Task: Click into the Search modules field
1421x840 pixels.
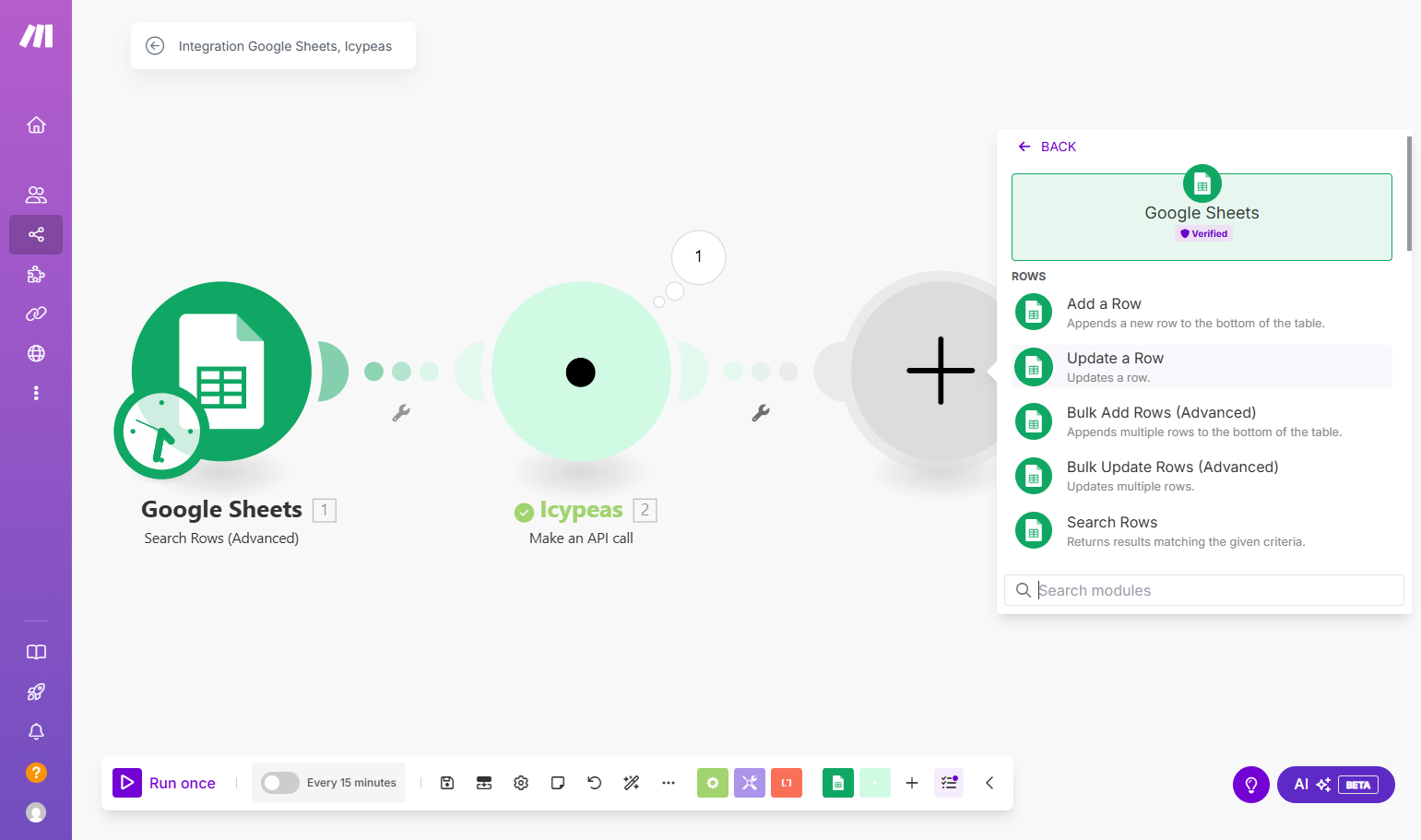Action: pos(1204,590)
